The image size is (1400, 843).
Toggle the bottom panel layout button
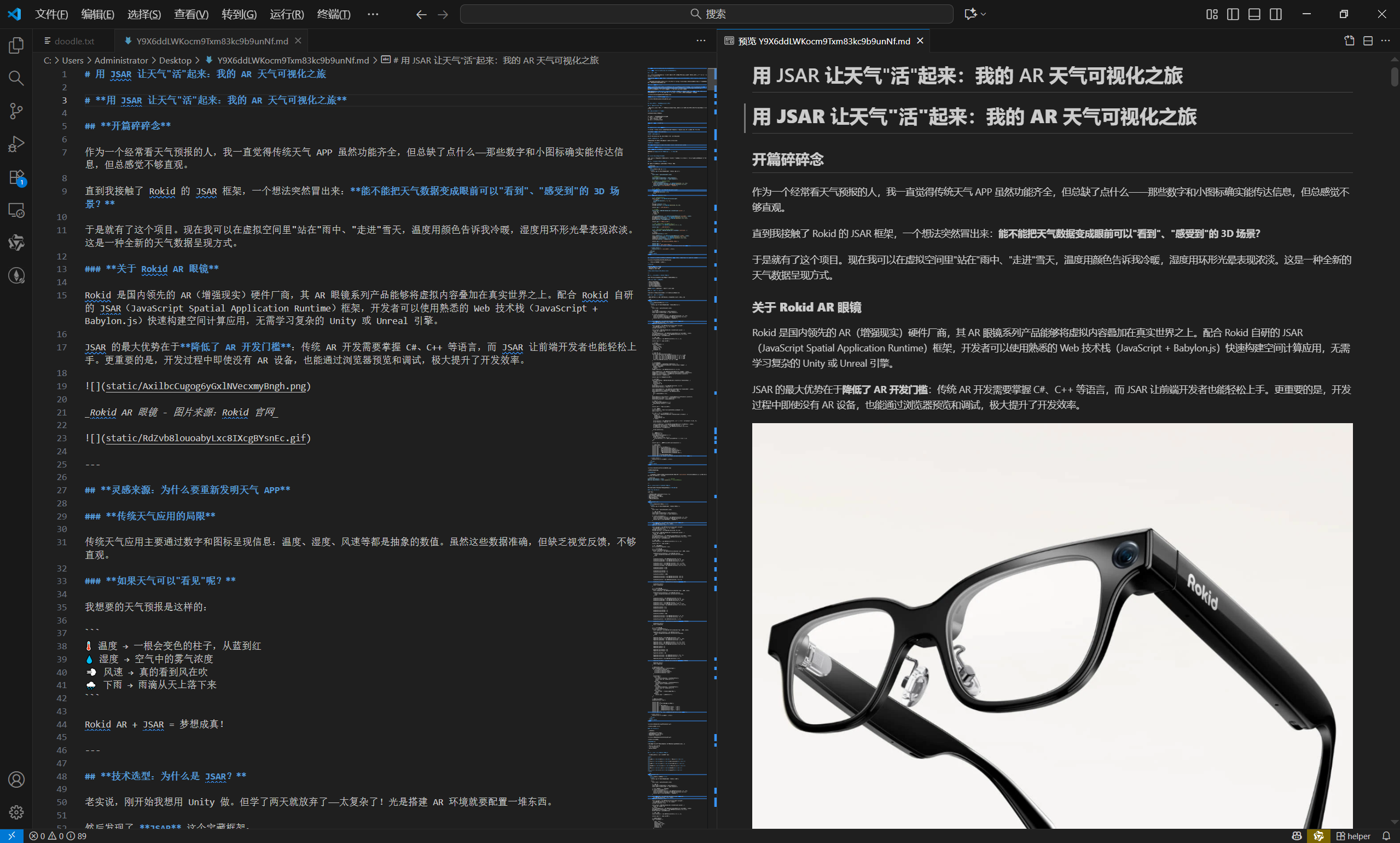[x=1254, y=14]
